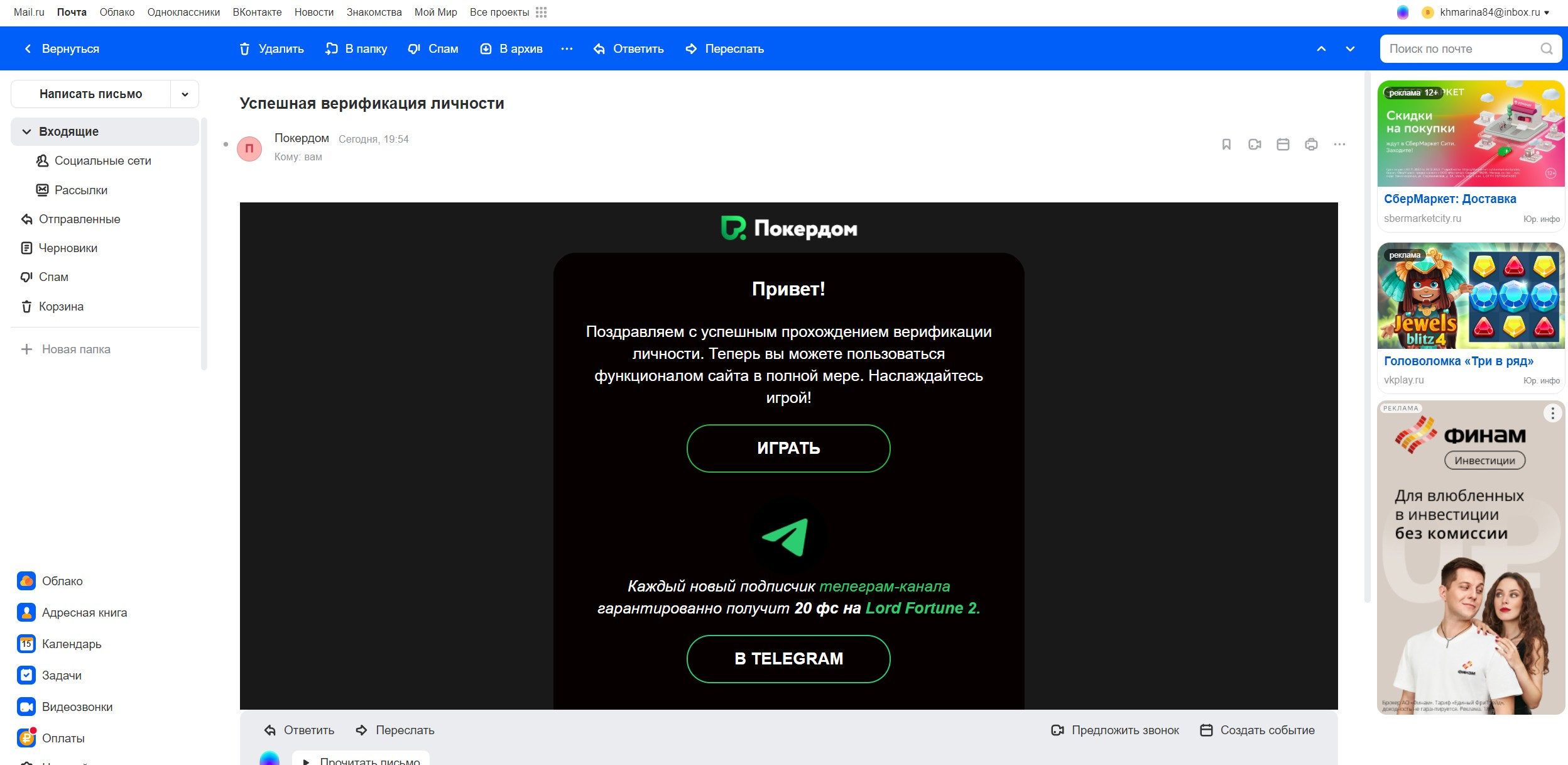Open Одноклассники top link
The width and height of the screenshot is (1568, 765).
pyautogui.click(x=183, y=12)
